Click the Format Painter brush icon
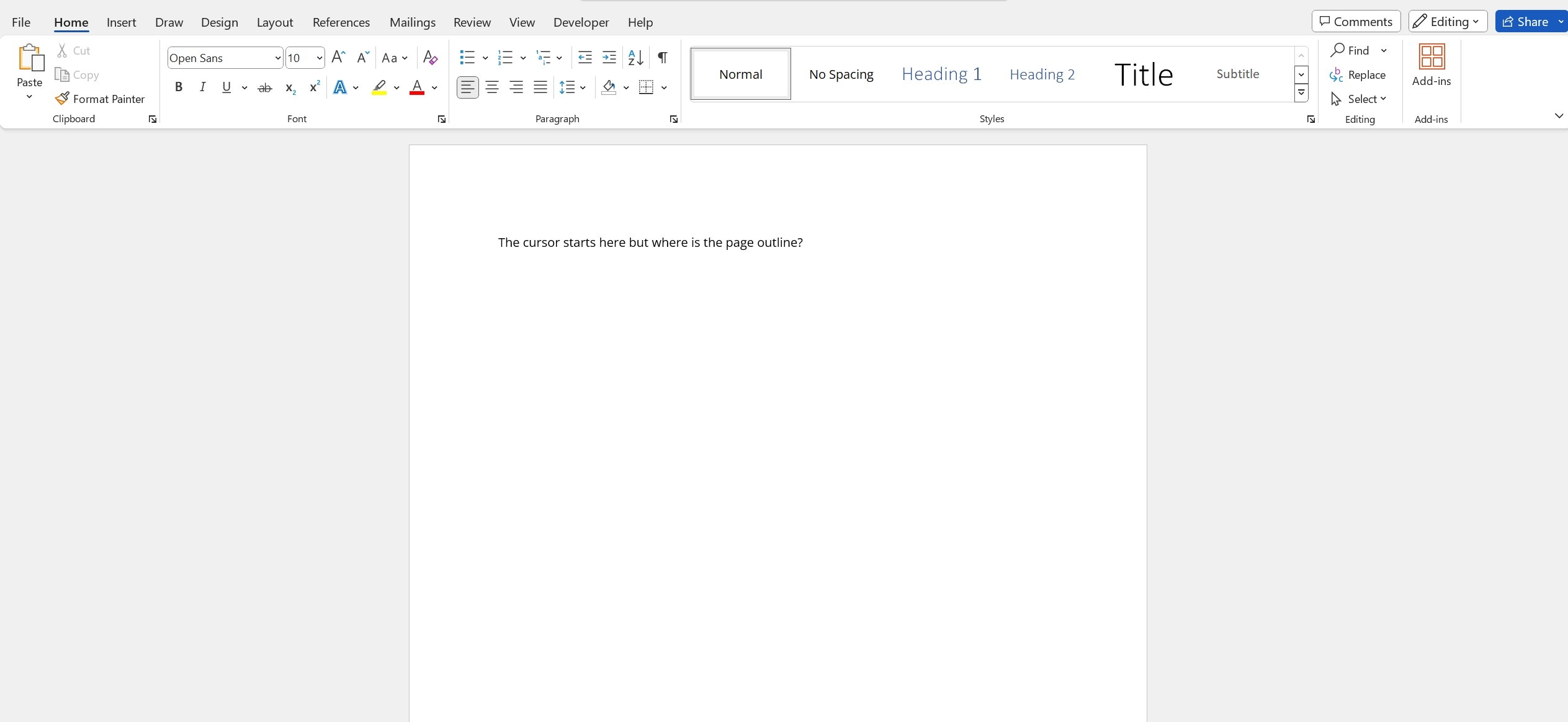The image size is (1568, 722). [x=62, y=99]
